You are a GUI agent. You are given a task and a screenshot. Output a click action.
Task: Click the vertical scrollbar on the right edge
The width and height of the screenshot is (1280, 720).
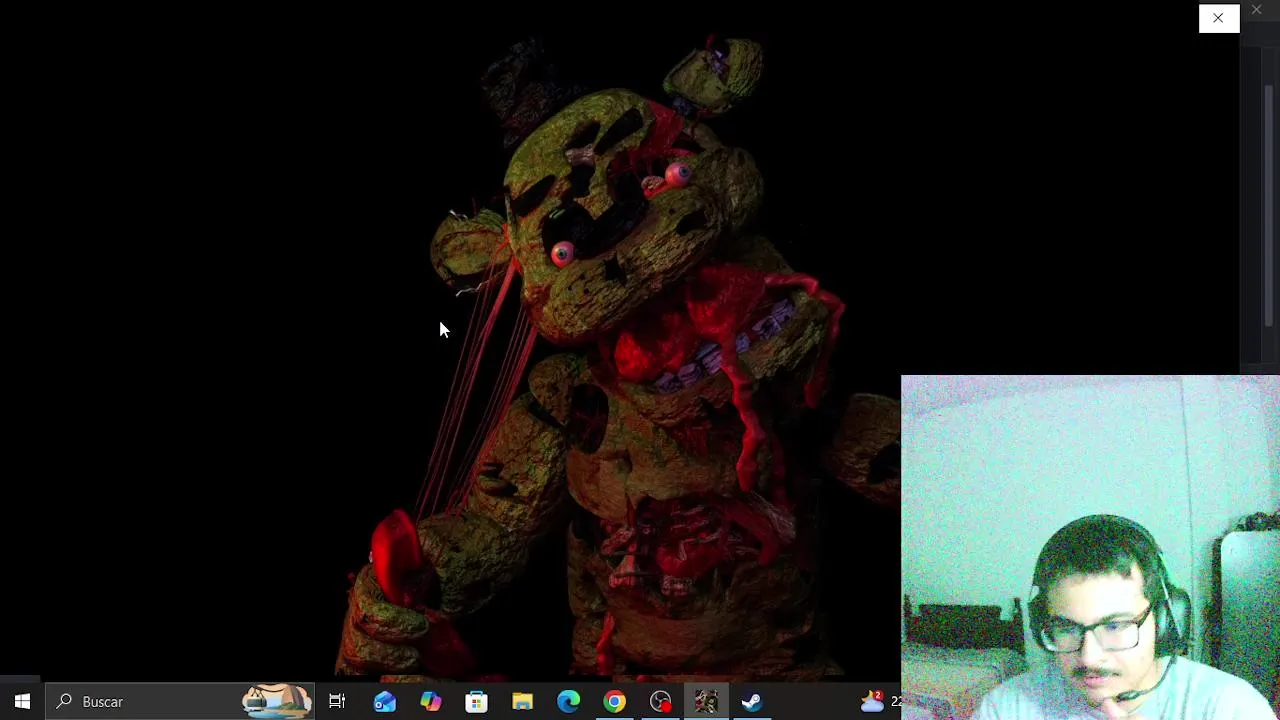point(1270,205)
